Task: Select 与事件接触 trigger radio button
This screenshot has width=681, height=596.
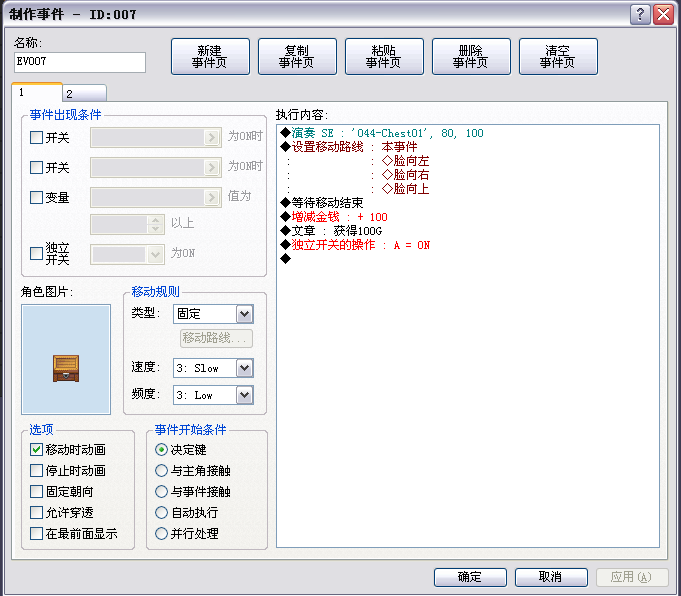Action: pos(161,491)
